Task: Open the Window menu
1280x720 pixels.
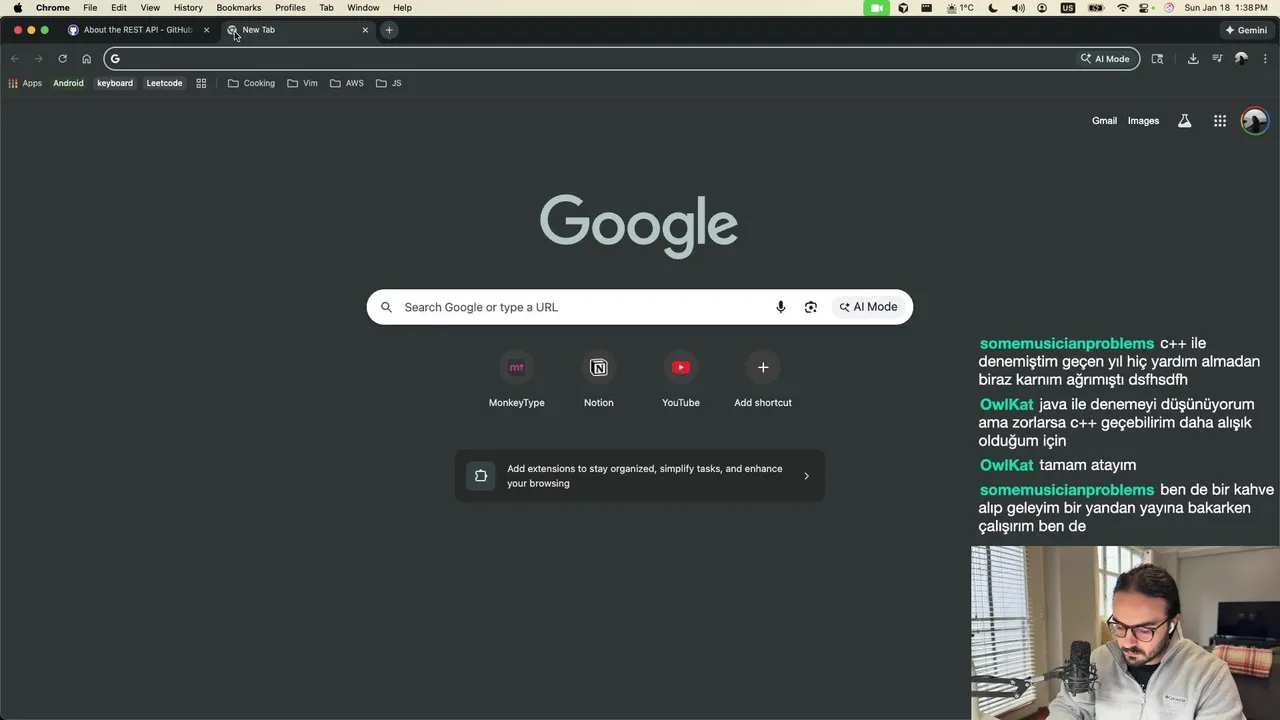Action: pyautogui.click(x=363, y=8)
